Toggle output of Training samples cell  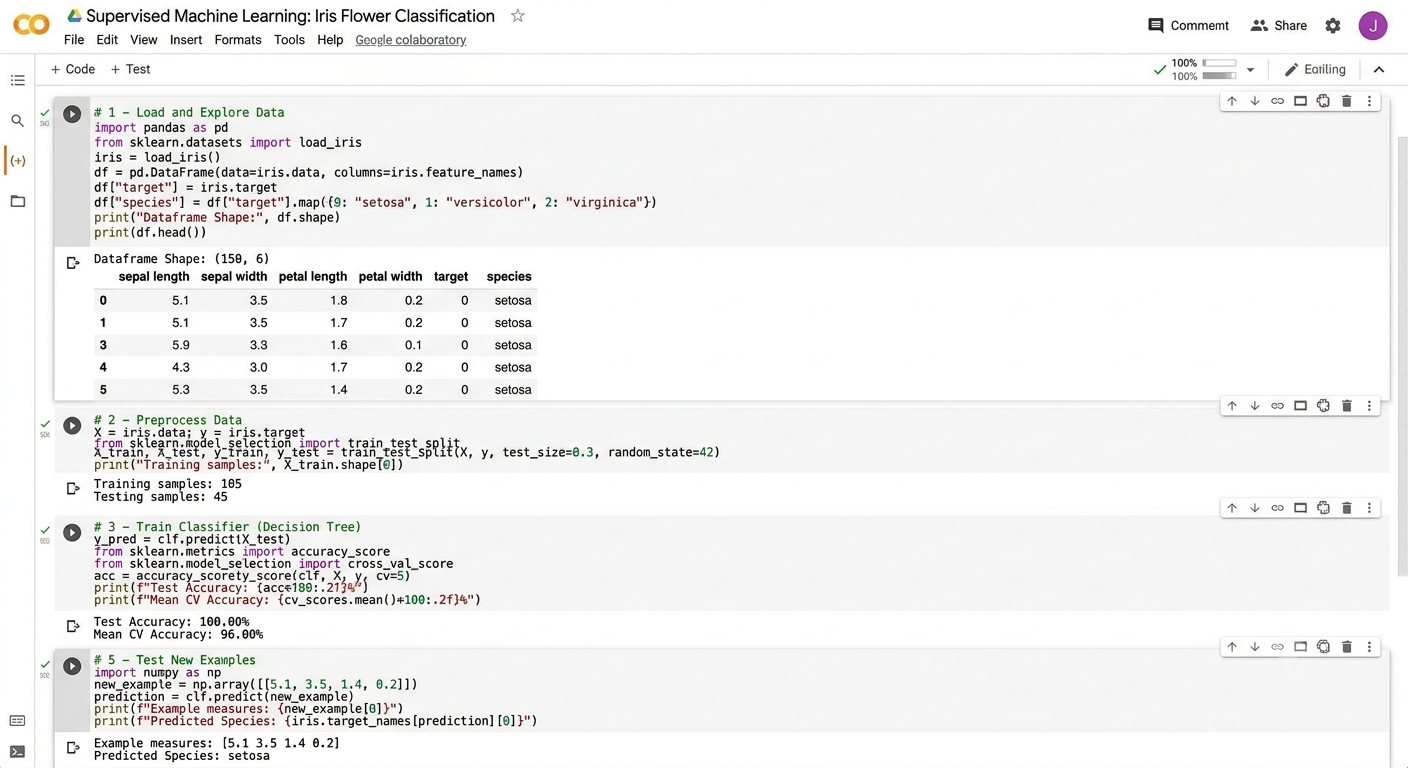(72, 489)
